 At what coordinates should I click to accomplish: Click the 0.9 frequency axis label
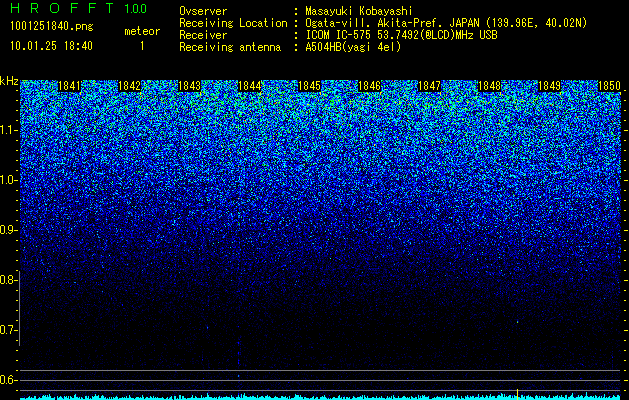tap(8, 230)
